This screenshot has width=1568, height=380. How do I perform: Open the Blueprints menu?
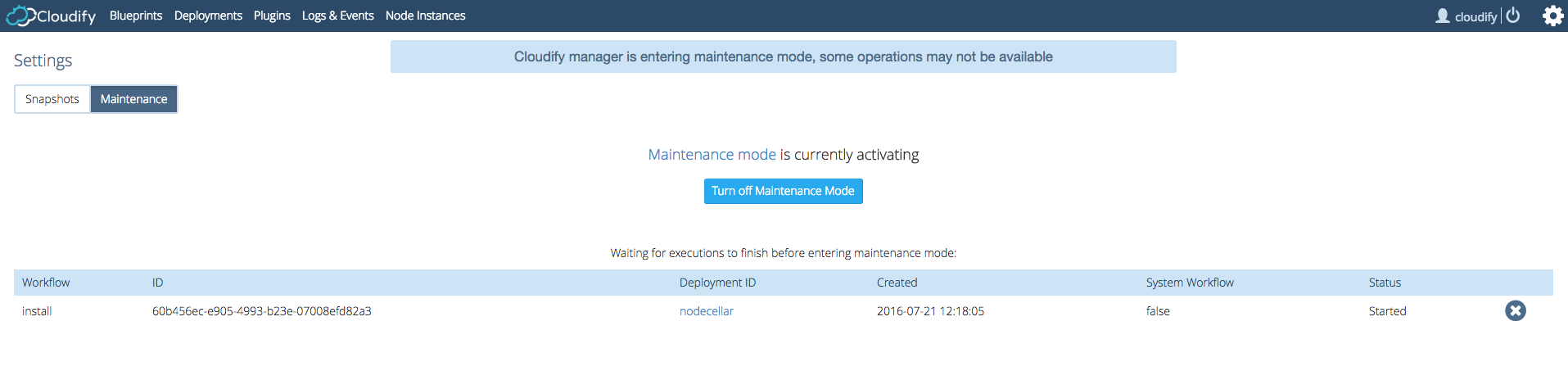tap(136, 16)
